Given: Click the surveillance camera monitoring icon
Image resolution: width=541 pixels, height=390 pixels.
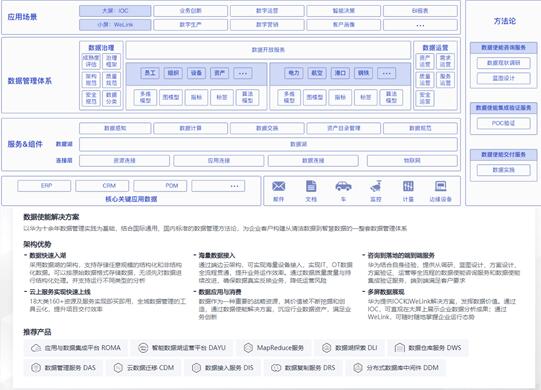Looking at the screenshot, I should (x=376, y=186).
